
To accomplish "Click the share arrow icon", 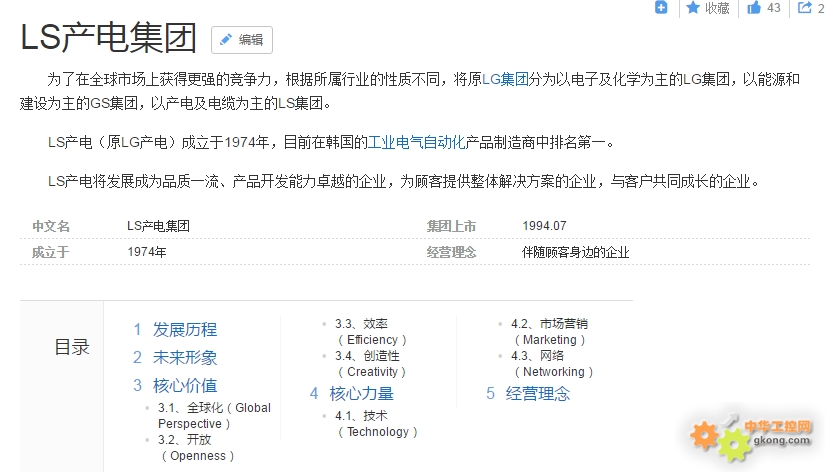I will point(805,7).
